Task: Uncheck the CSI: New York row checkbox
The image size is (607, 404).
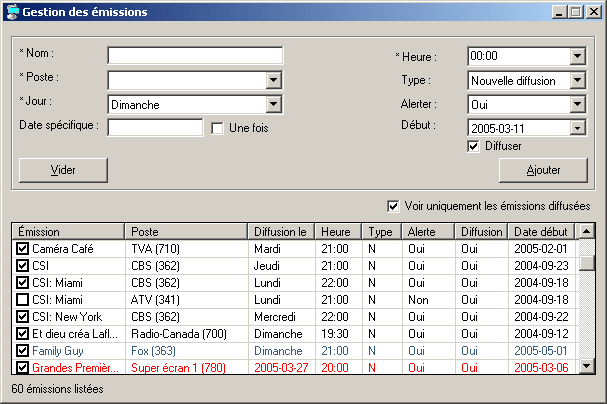Action: [22, 317]
